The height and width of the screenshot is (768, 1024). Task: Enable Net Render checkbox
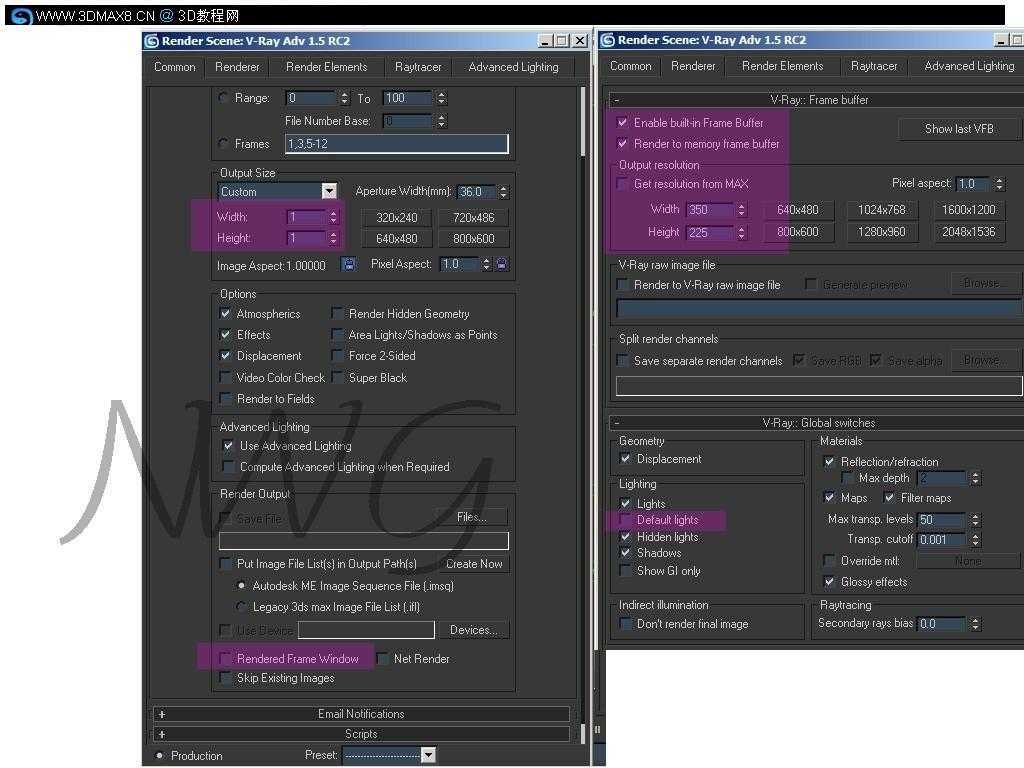[383, 658]
